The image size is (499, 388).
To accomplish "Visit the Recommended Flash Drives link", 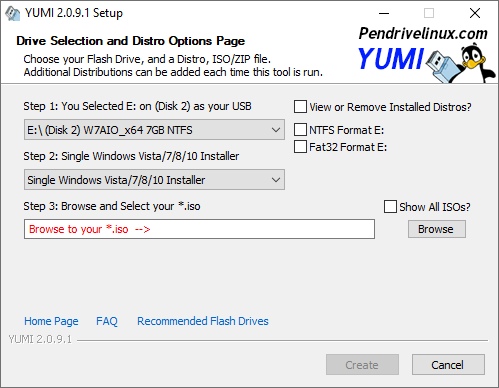I will pos(203,321).
